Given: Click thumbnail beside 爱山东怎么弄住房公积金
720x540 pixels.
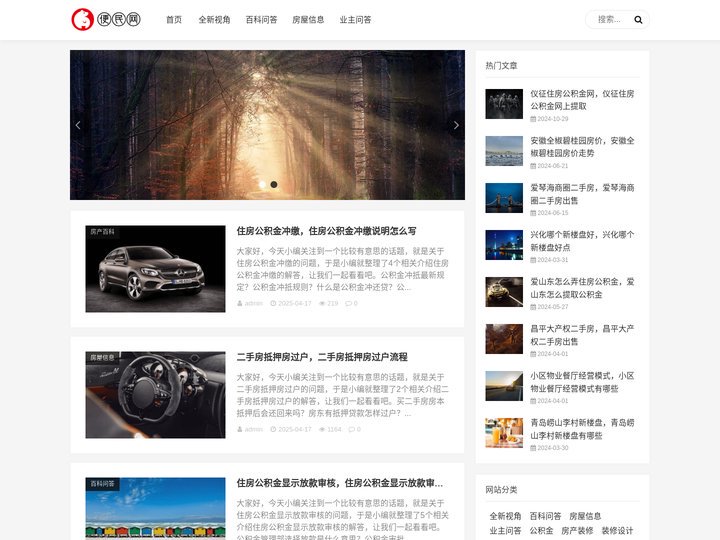Looking at the screenshot, I should (x=504, y=292).
